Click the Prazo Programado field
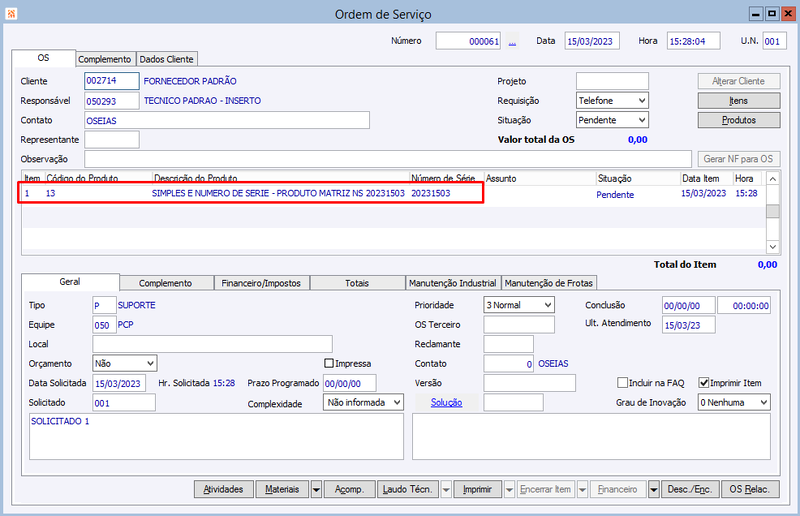Image resolution: width=800 pixels, height=516 pixels. coord(349,383)
